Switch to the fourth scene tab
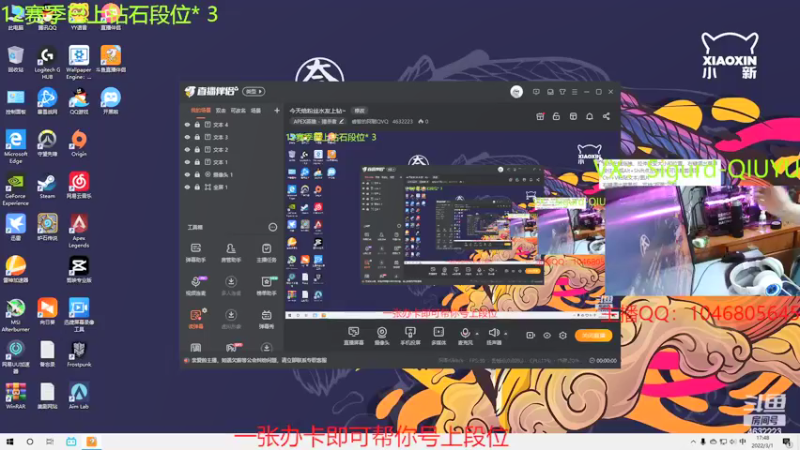800x450 pixels. point(256,110)
